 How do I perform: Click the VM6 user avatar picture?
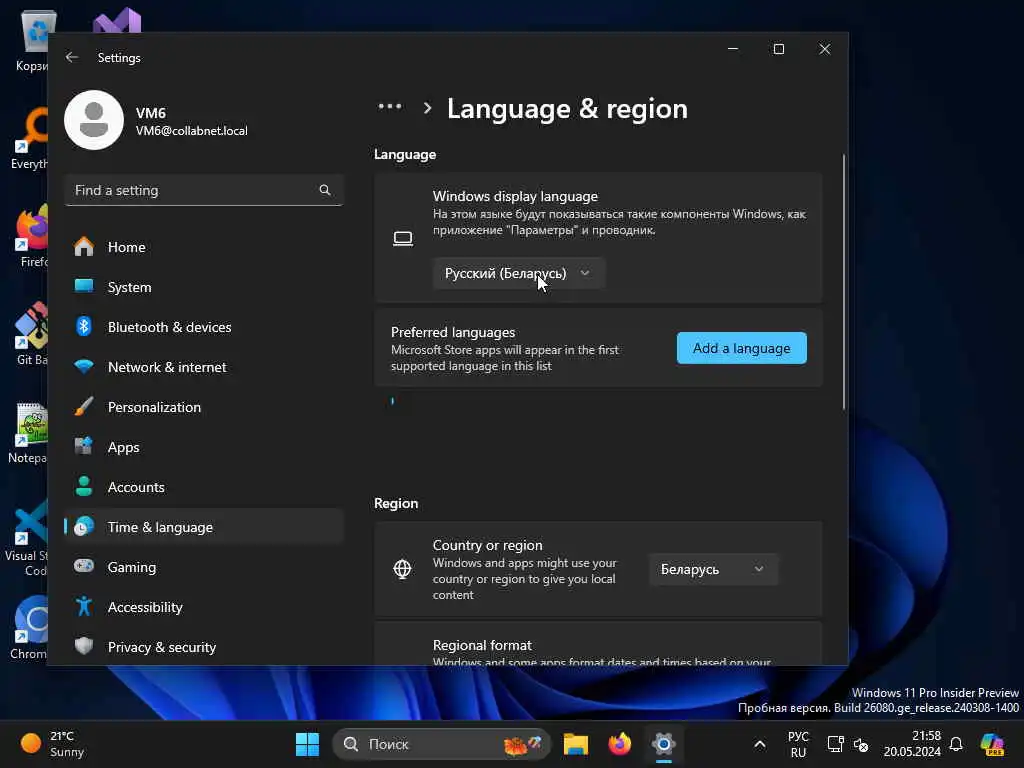click(x=94, y=120)
